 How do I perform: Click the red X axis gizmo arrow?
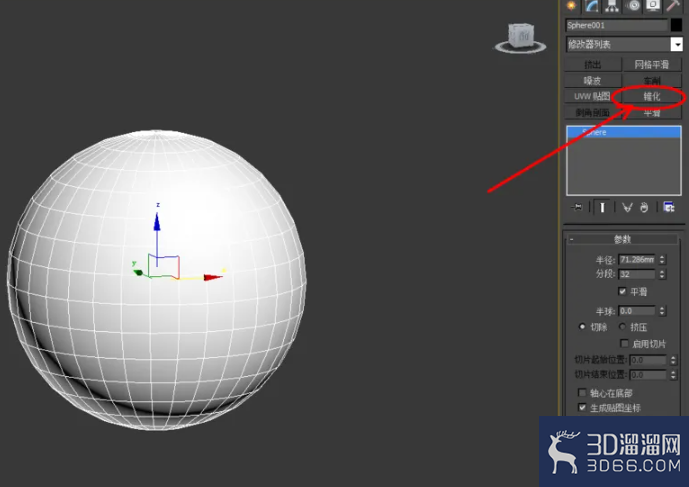point(214,277)
